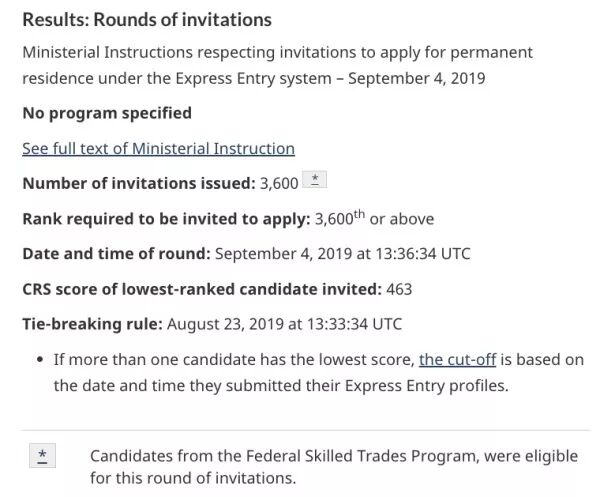The width and height of the screenshot is (600, 497).
Task: Click the CRS score value 463
Action: (x=399, y=289)
